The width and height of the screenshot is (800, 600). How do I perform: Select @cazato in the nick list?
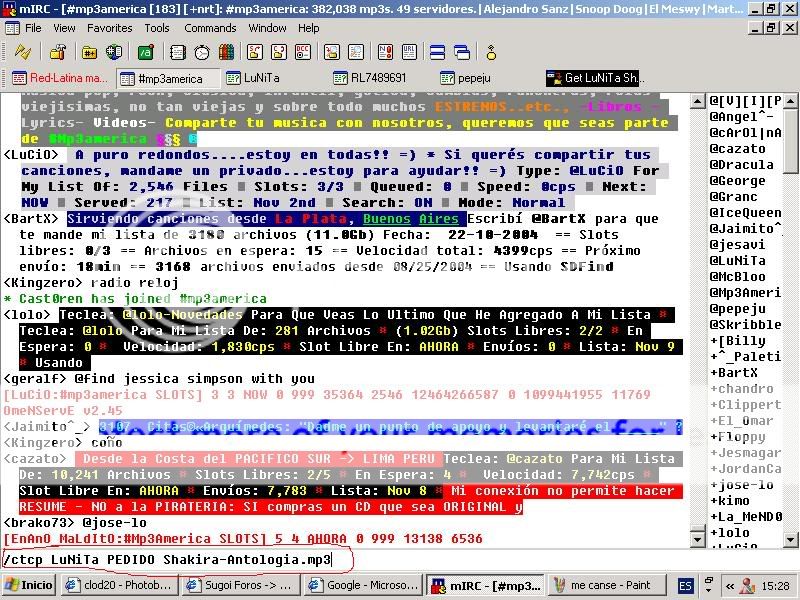tap(737, 149)
